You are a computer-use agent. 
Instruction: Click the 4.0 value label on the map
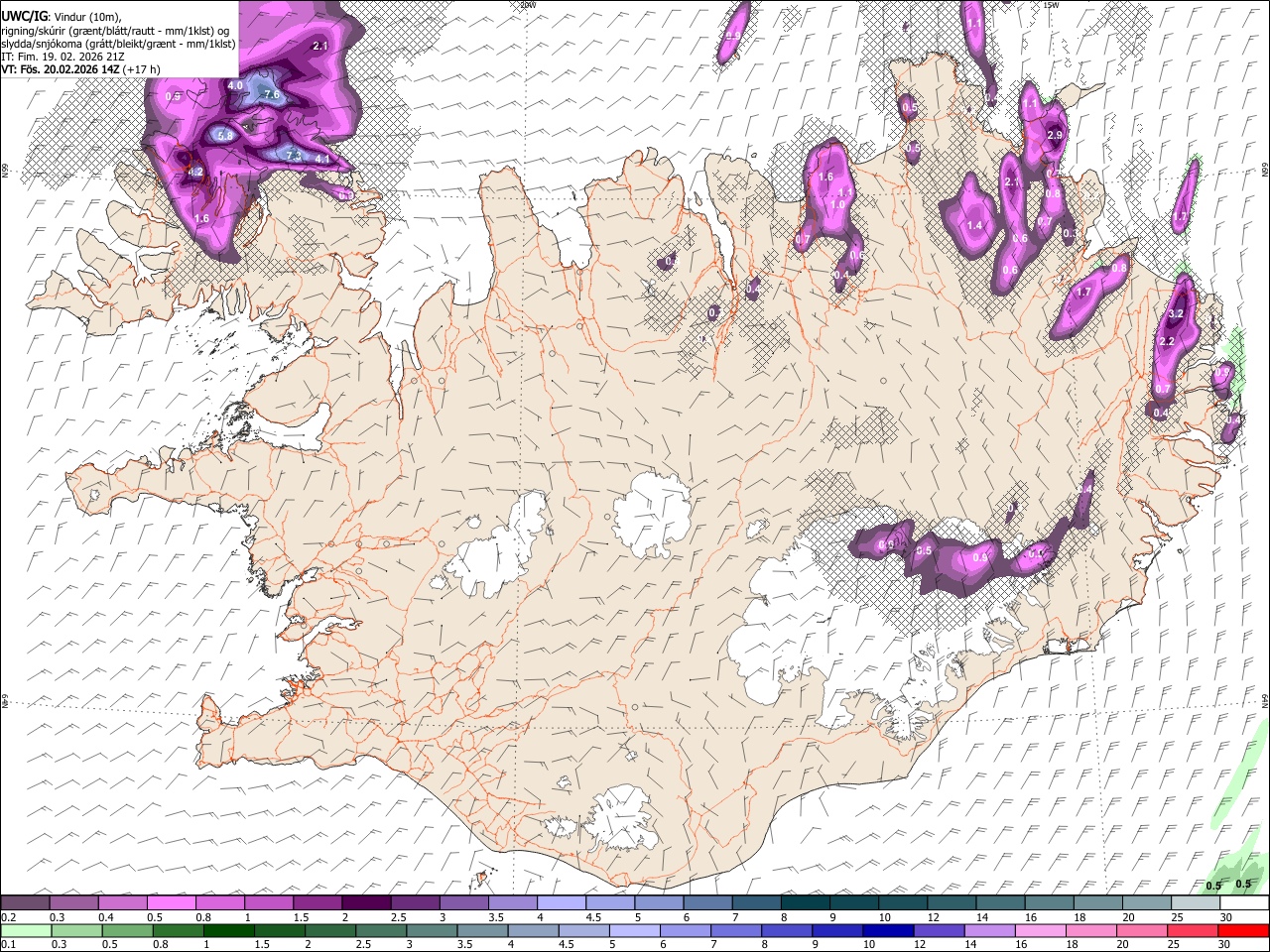tap(235, 86)
